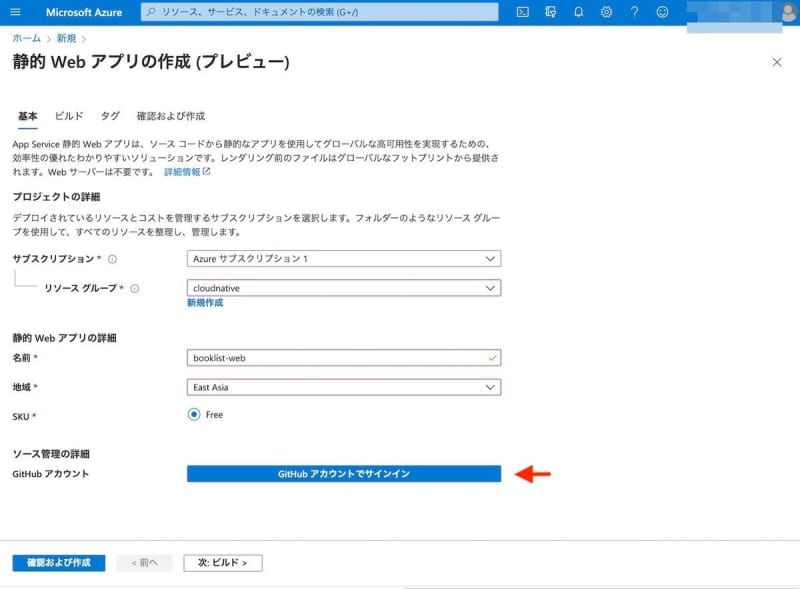Click the subscription info icon
Viewport: 800px width, 589px height.
[112, 259]
